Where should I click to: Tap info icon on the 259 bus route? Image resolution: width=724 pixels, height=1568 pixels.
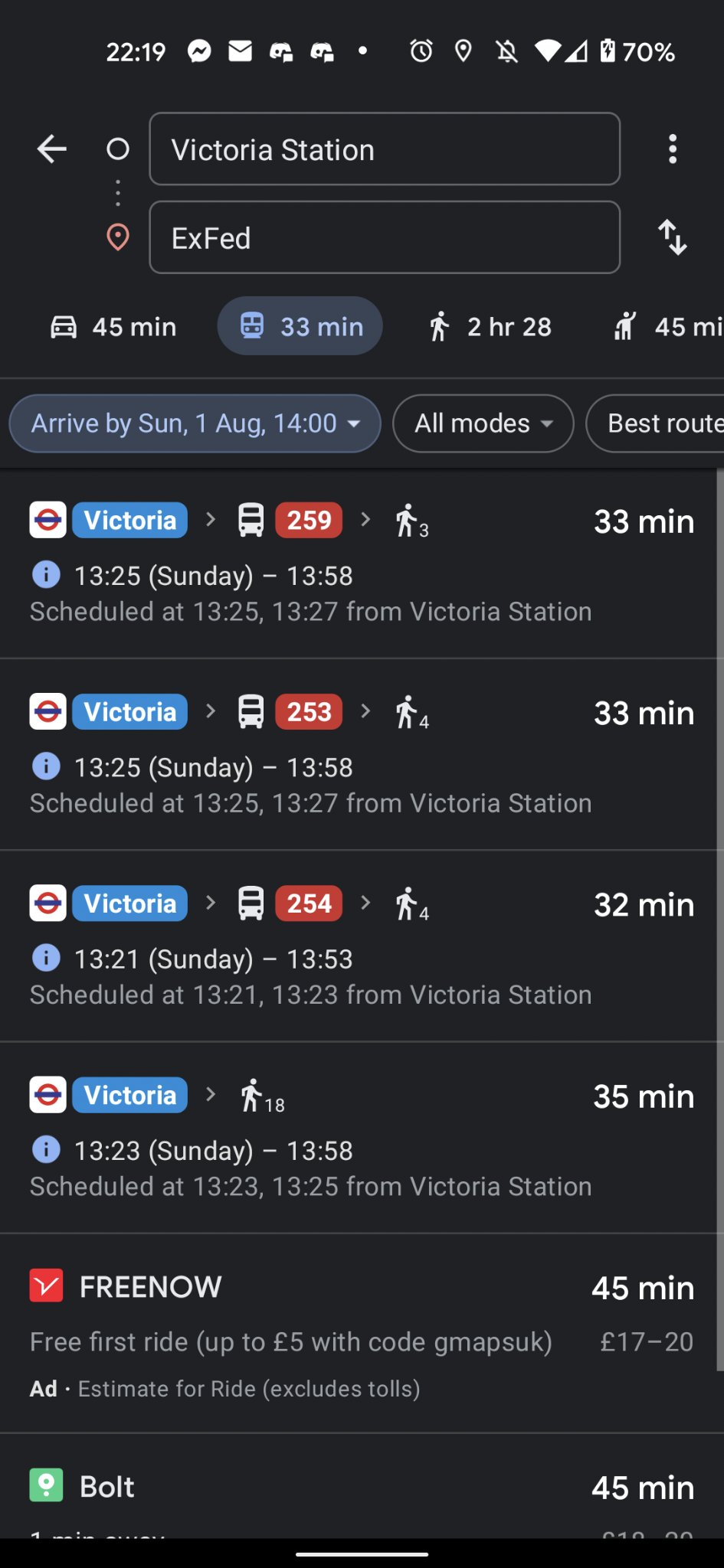[x=46, y=574]
